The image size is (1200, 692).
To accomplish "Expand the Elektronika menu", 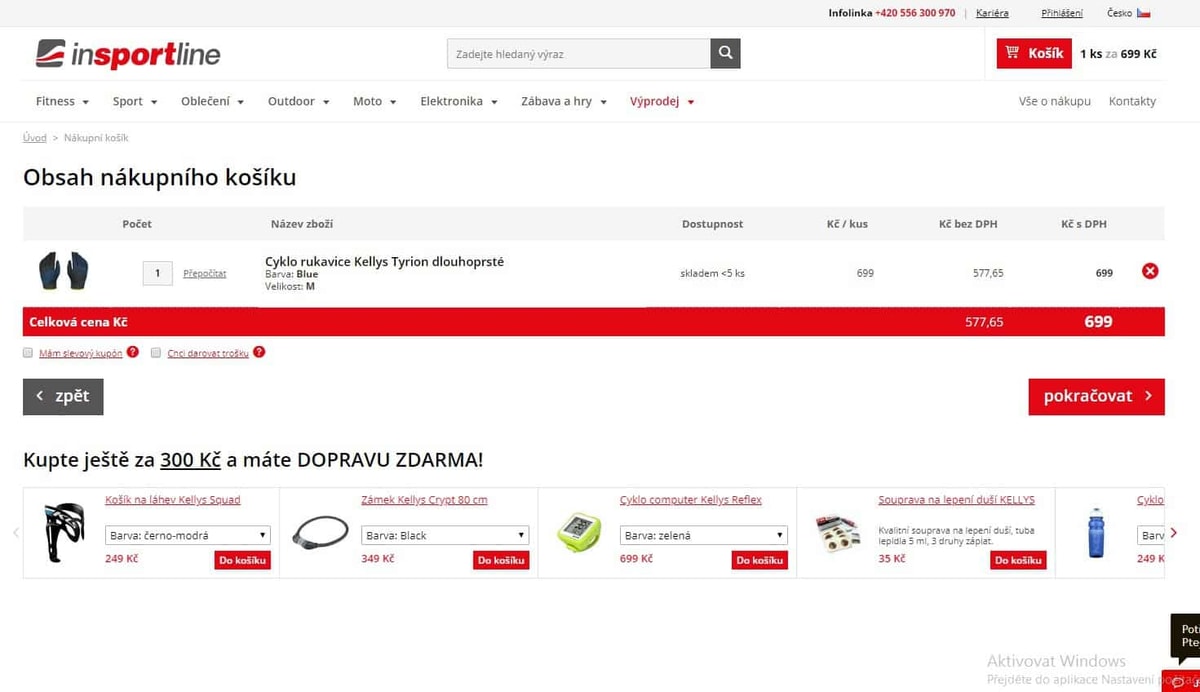I will (459, 101).
